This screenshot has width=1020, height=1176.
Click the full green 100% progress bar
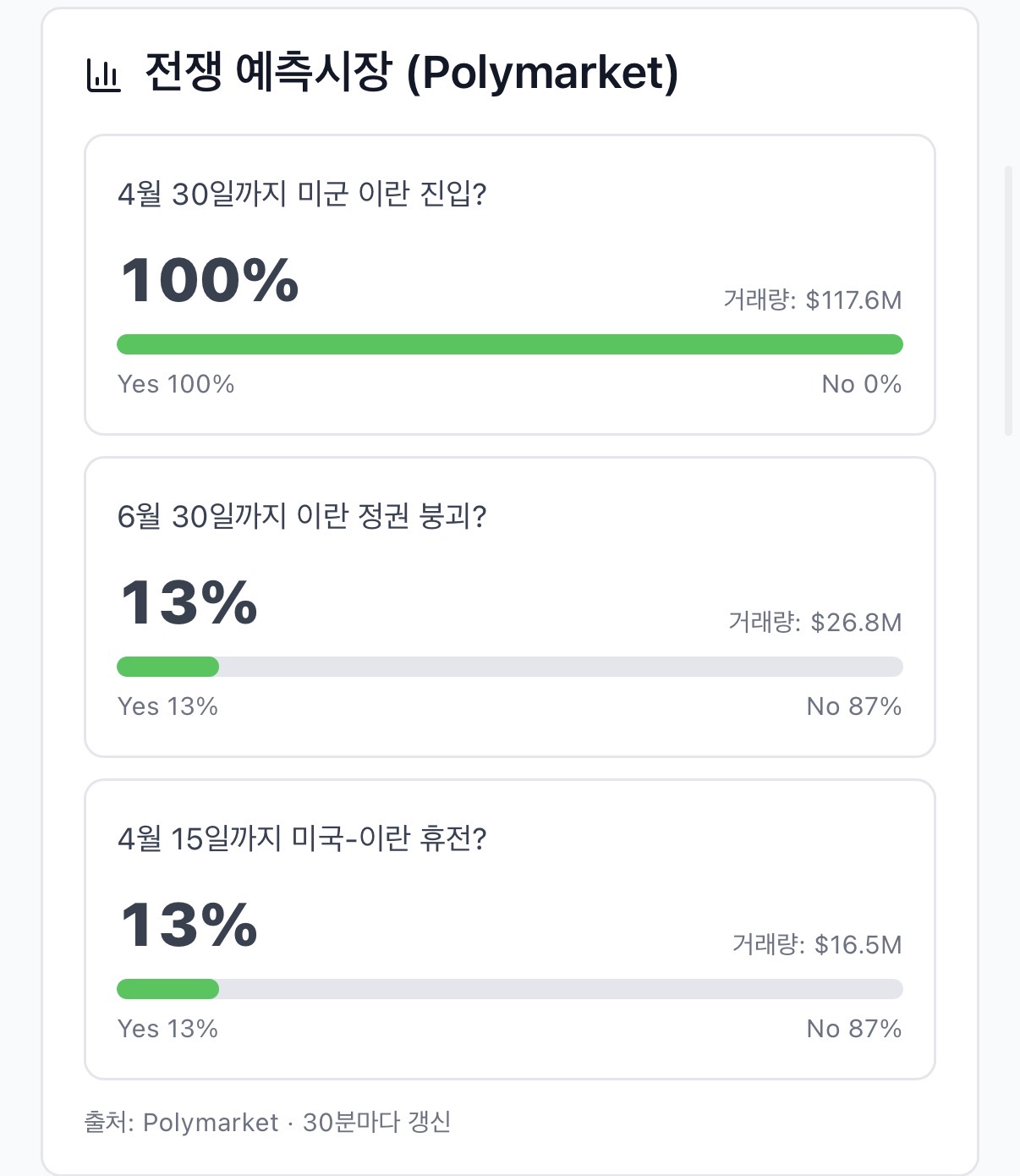[509, 344]
